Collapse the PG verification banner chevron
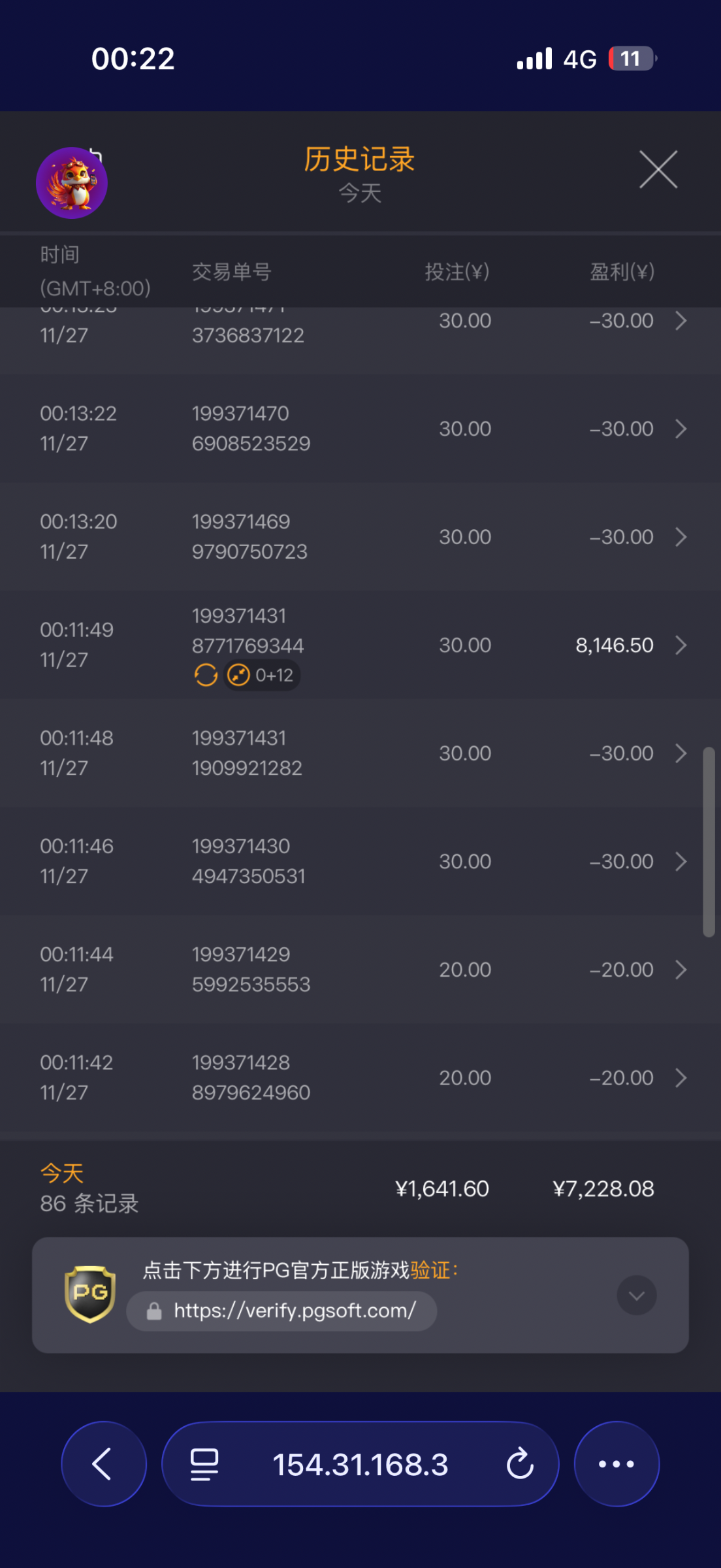721x1568 pixels. (636, 1295)
